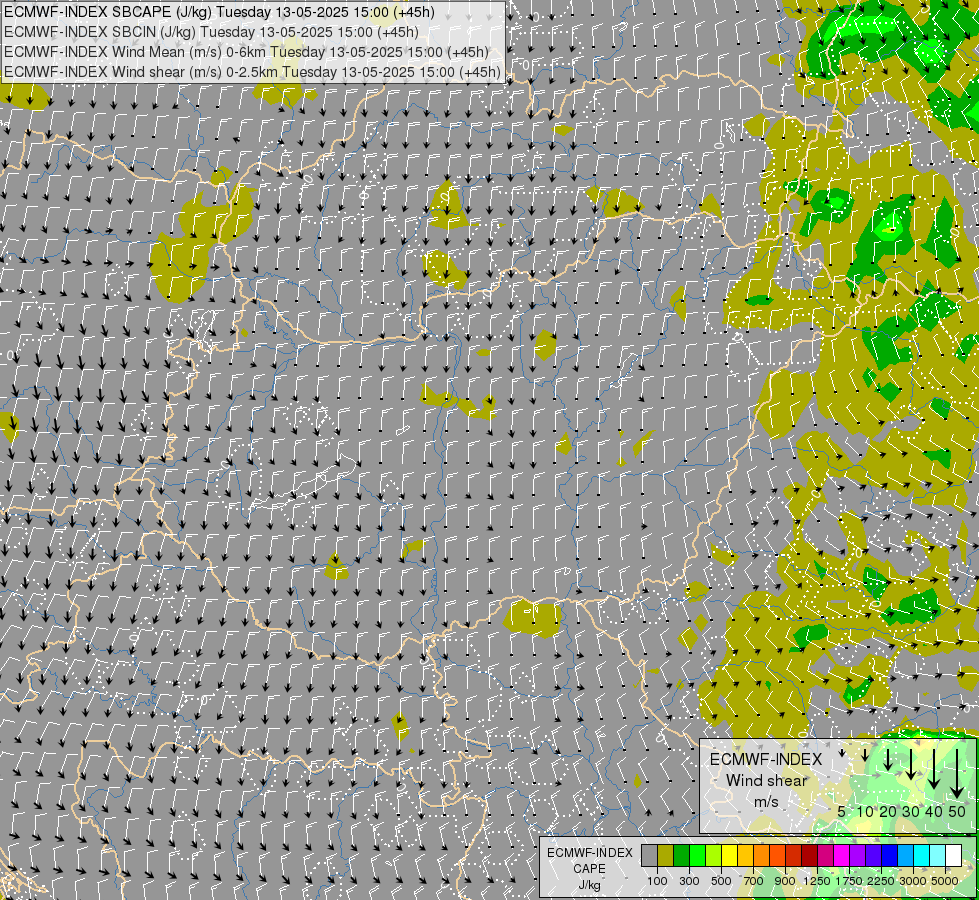Click the '300' CAPE legend label

tap(689, 881)
